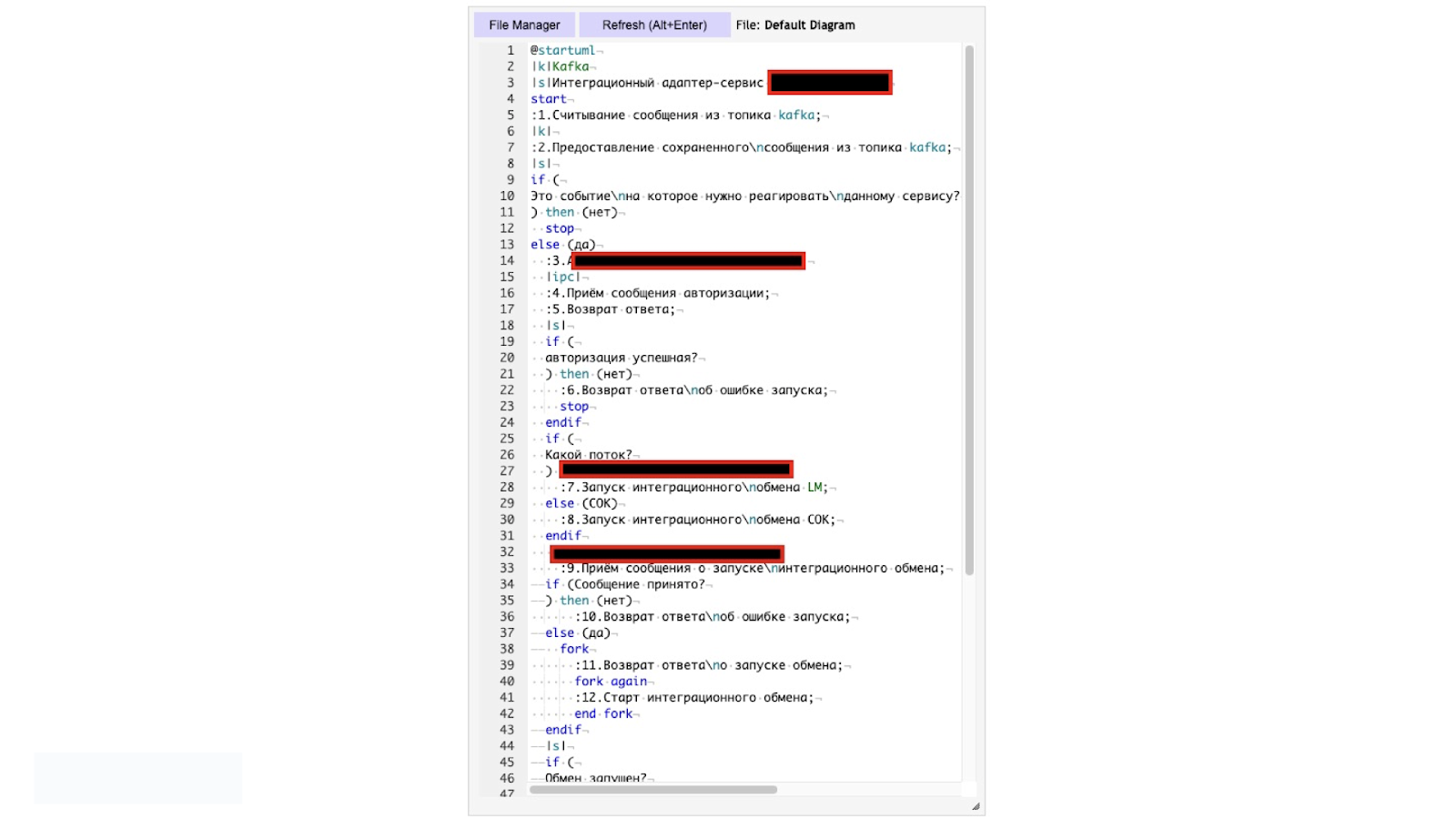Click ':1.Считывание сообщения из топика kafka;' line
This screenshot has height=819, width=1456.
676,116
